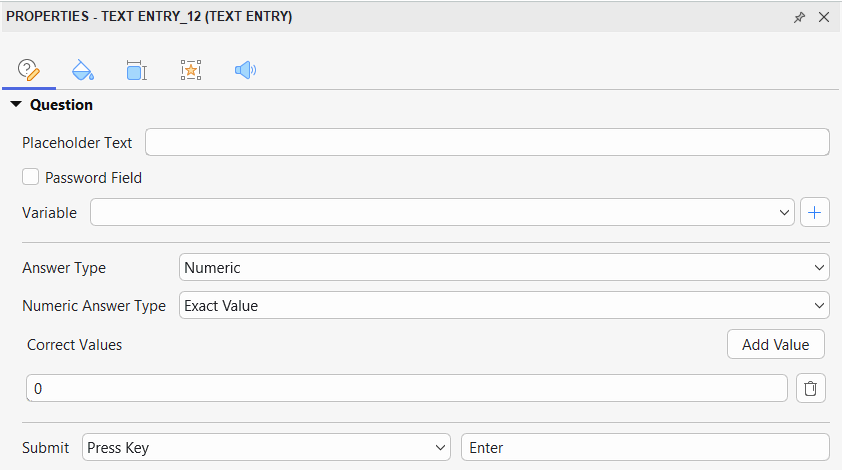The width and height of the screenshot is (842, 470).
Task: Close the Properties pane
Action: point(824,17)
